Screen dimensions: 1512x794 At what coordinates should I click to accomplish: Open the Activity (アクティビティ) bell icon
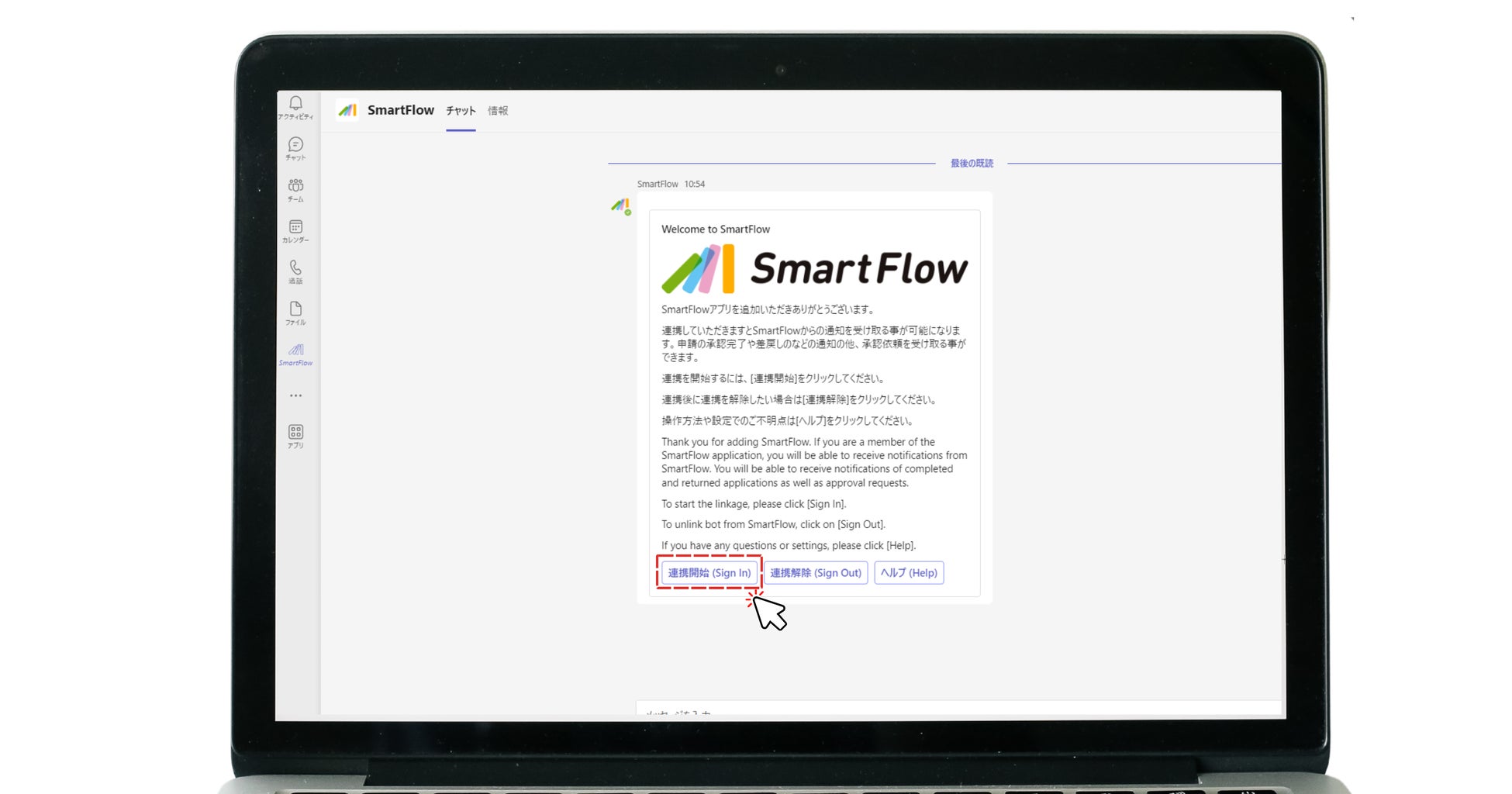pyautogui.click(x=295, y=108)
